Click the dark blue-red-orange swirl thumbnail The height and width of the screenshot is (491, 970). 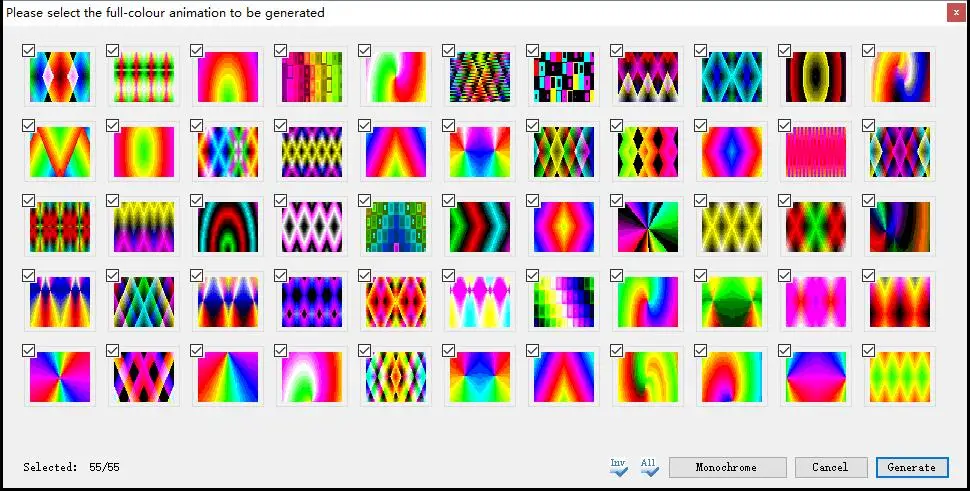[900, 227]
